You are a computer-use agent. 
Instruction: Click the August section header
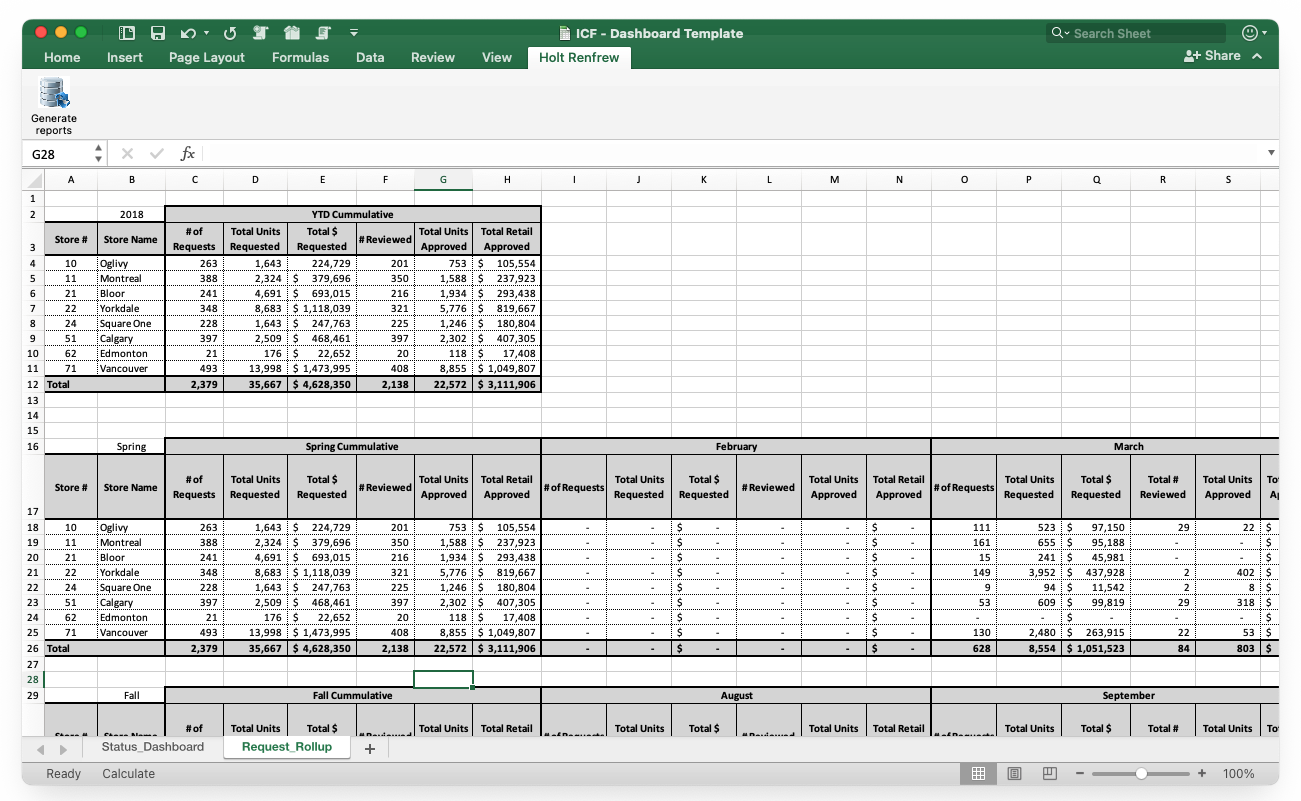736,695
